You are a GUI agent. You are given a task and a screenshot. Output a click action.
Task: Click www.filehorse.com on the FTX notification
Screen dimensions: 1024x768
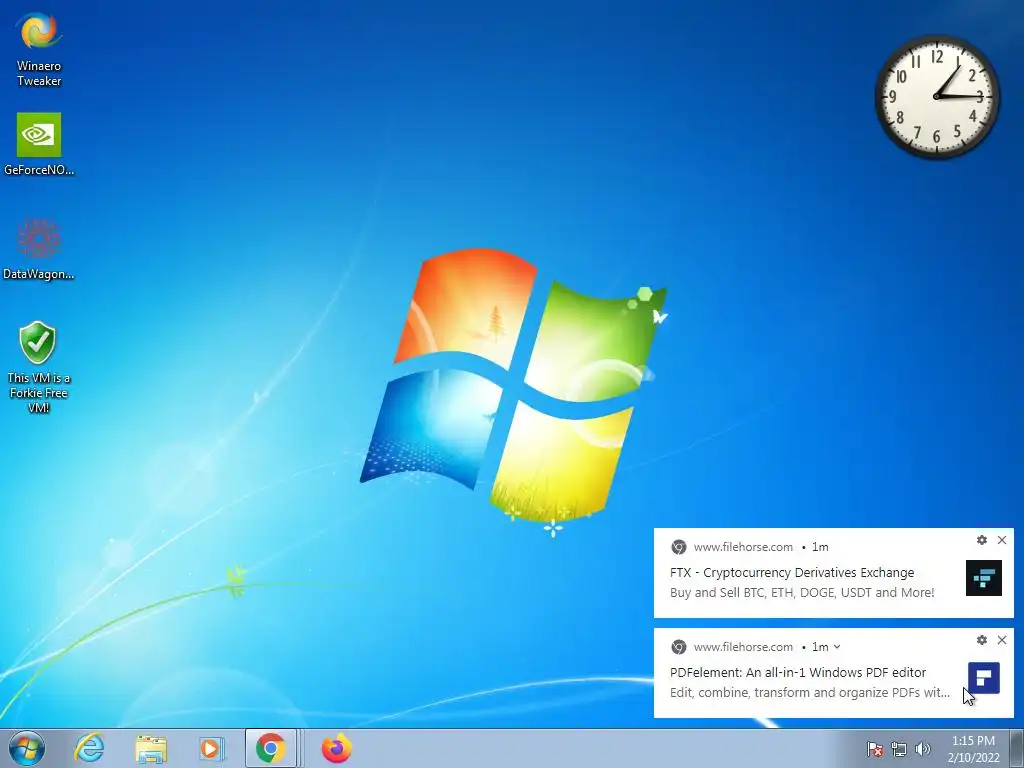pos(743,547)
